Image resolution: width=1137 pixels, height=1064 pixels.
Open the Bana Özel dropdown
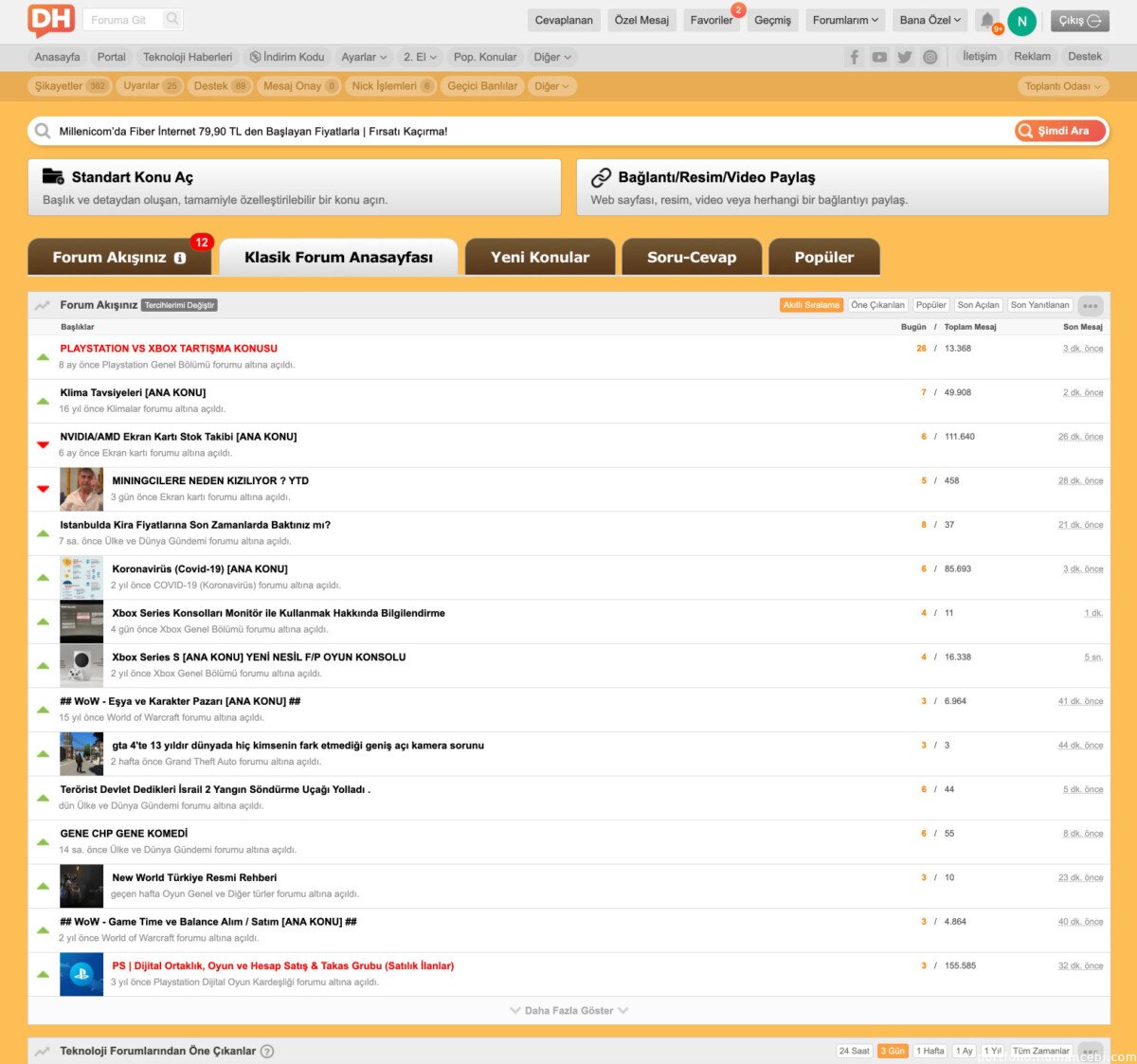pyautogui.click(x=929, y=20)
